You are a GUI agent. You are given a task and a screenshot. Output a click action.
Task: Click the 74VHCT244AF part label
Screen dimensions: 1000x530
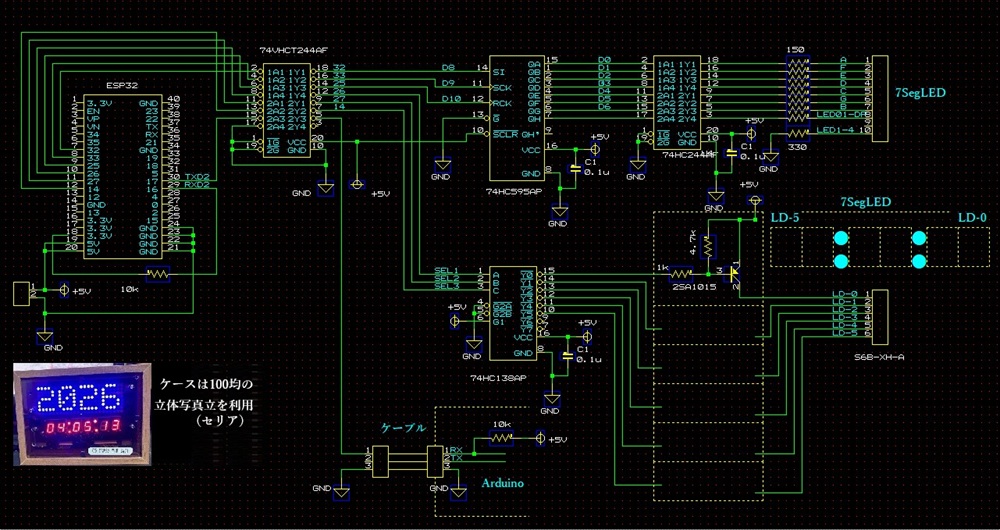pos(291,52)
